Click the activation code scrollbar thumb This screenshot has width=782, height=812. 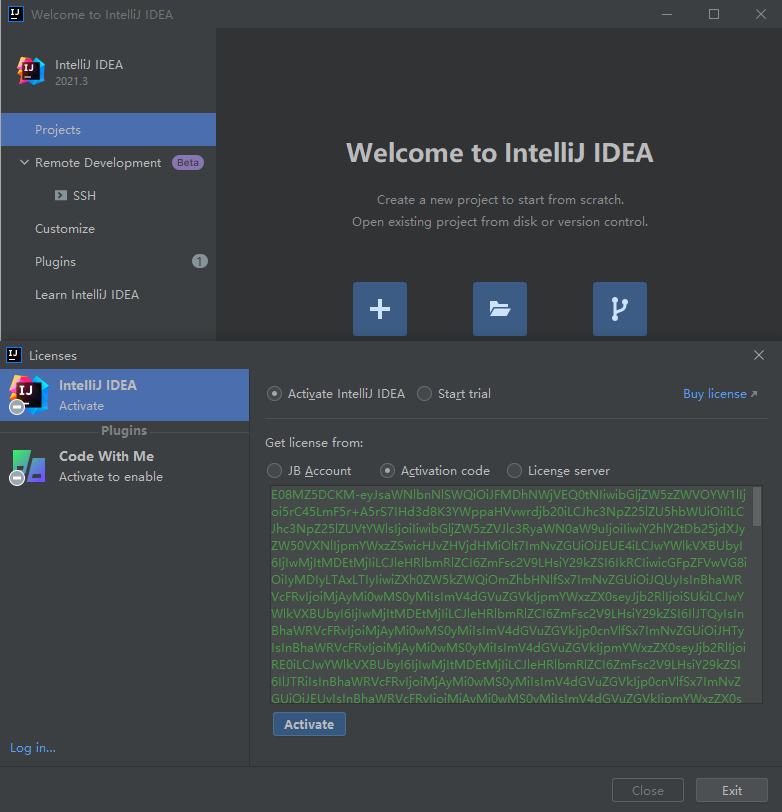(x=757, y=506)
